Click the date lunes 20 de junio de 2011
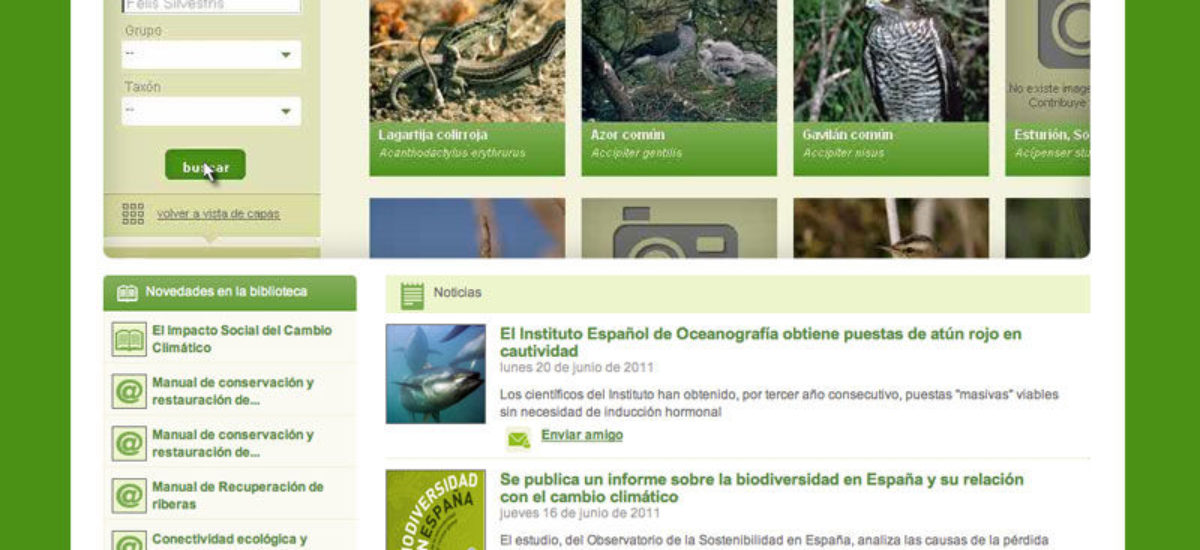Image resolution: width=1200 pixels, height=550 pixels. coord(577,367)
